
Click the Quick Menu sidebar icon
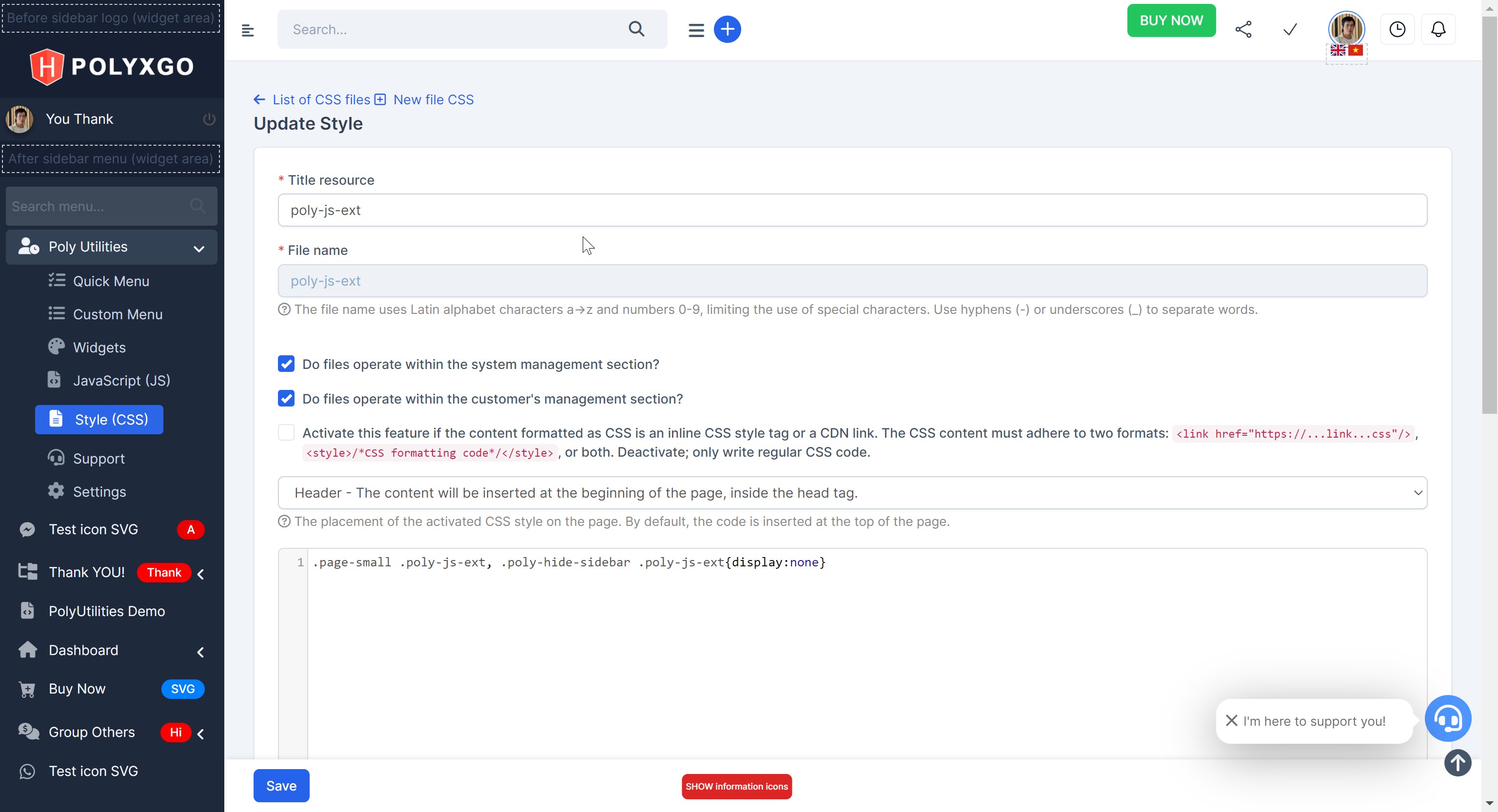[57, 281]
